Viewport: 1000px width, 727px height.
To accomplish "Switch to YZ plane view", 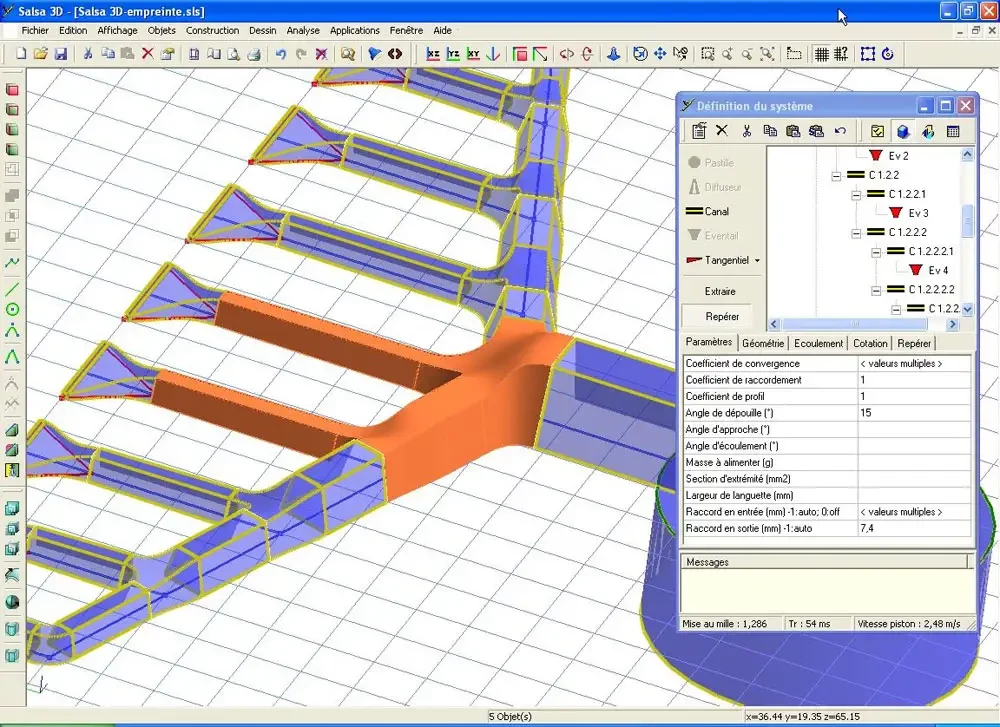I will (x=453, y=54).
